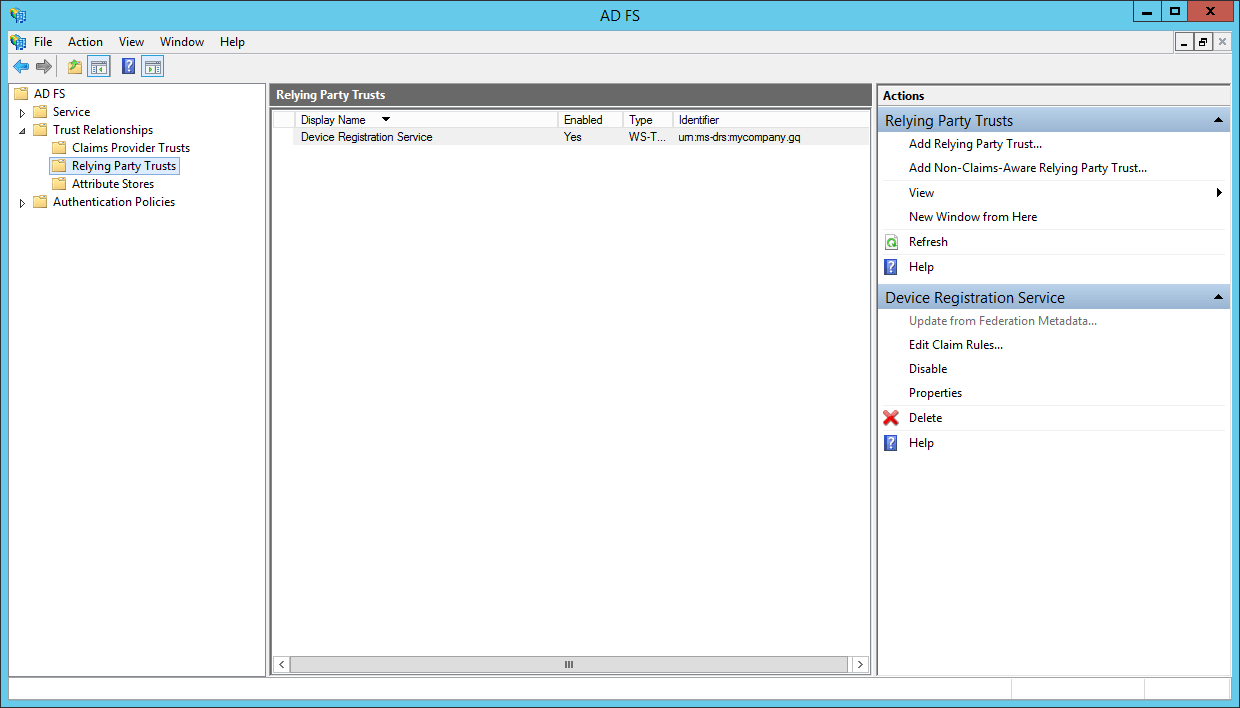Click the Forward navigation arrow icon
Image resolution: width=1240 pixels, height=708 pixels.
[x=45, y=66]
